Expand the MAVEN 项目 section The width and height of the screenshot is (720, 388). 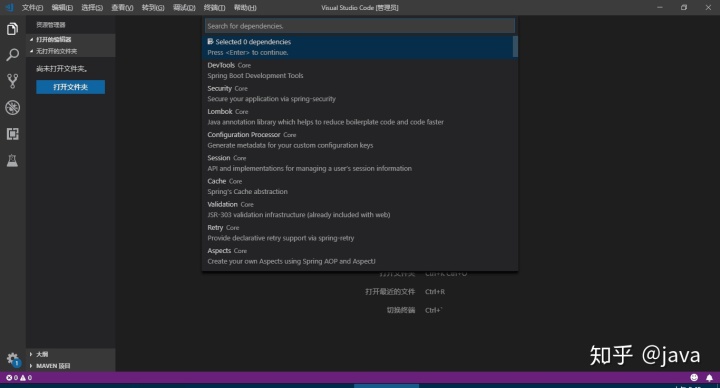(70, 366)
